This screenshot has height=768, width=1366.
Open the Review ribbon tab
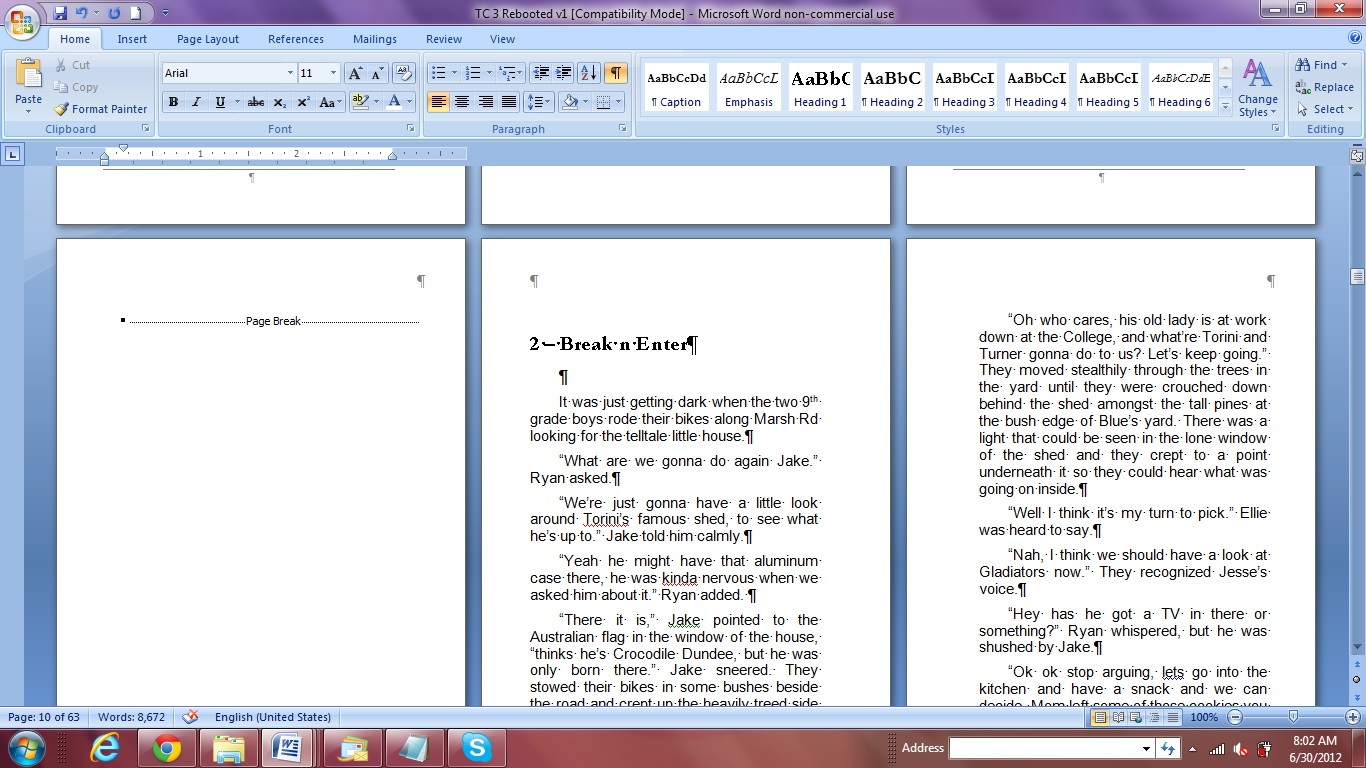[443, 39]
